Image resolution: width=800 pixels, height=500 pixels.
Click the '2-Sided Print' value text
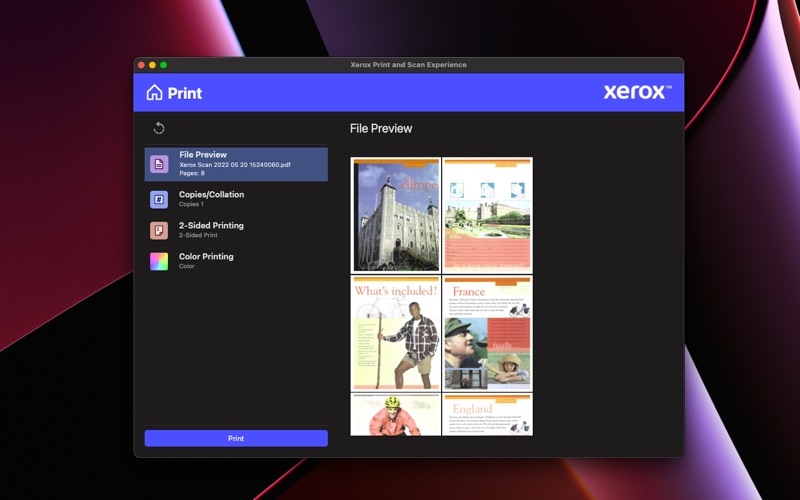click(198, 235)
